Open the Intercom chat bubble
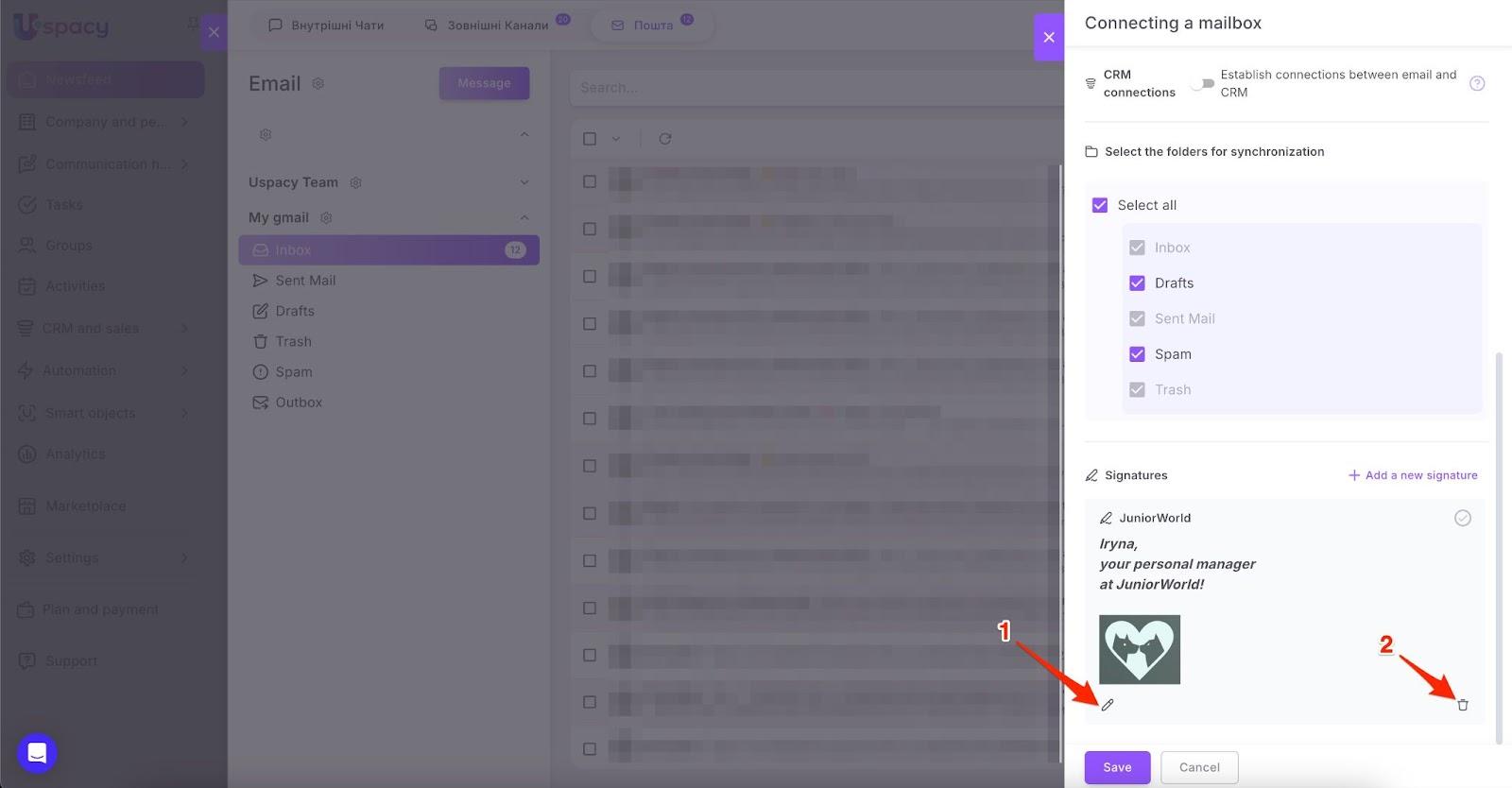This screenshot has height=788, width=1512. pos(37,753)
